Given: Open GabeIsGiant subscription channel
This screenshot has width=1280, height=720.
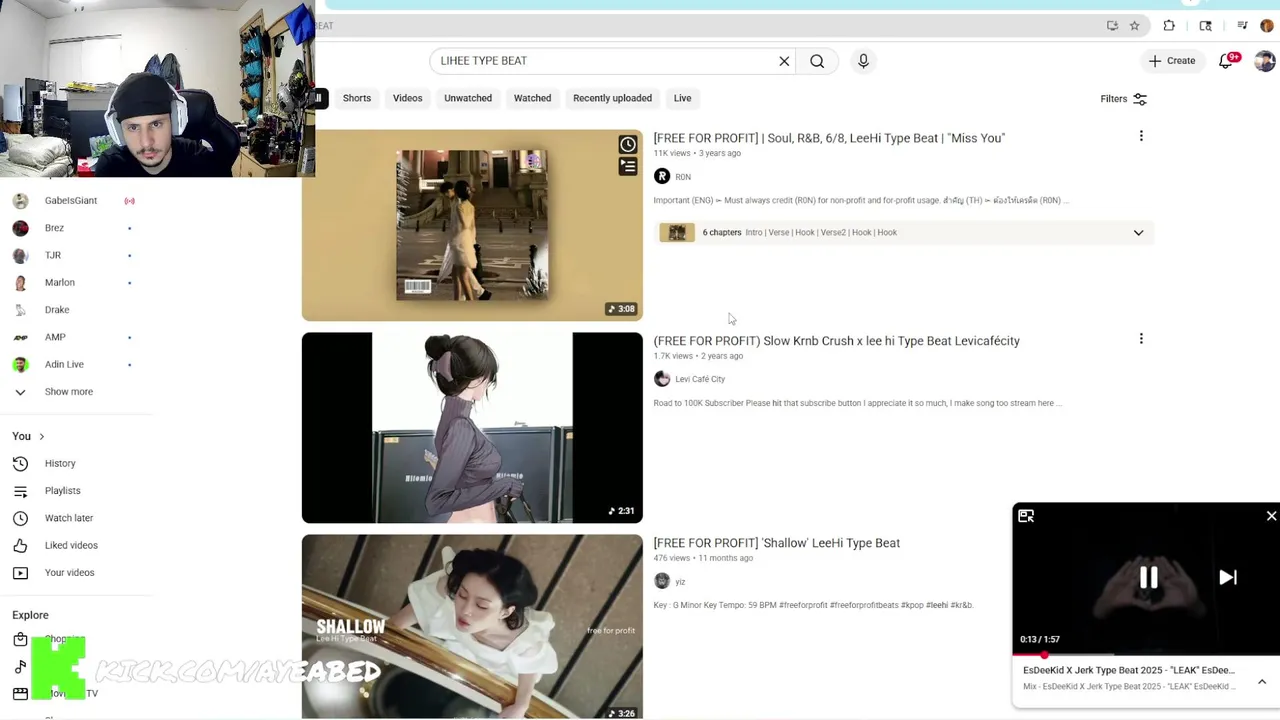Looking at the screenshot, I should [x=71, y=201].
